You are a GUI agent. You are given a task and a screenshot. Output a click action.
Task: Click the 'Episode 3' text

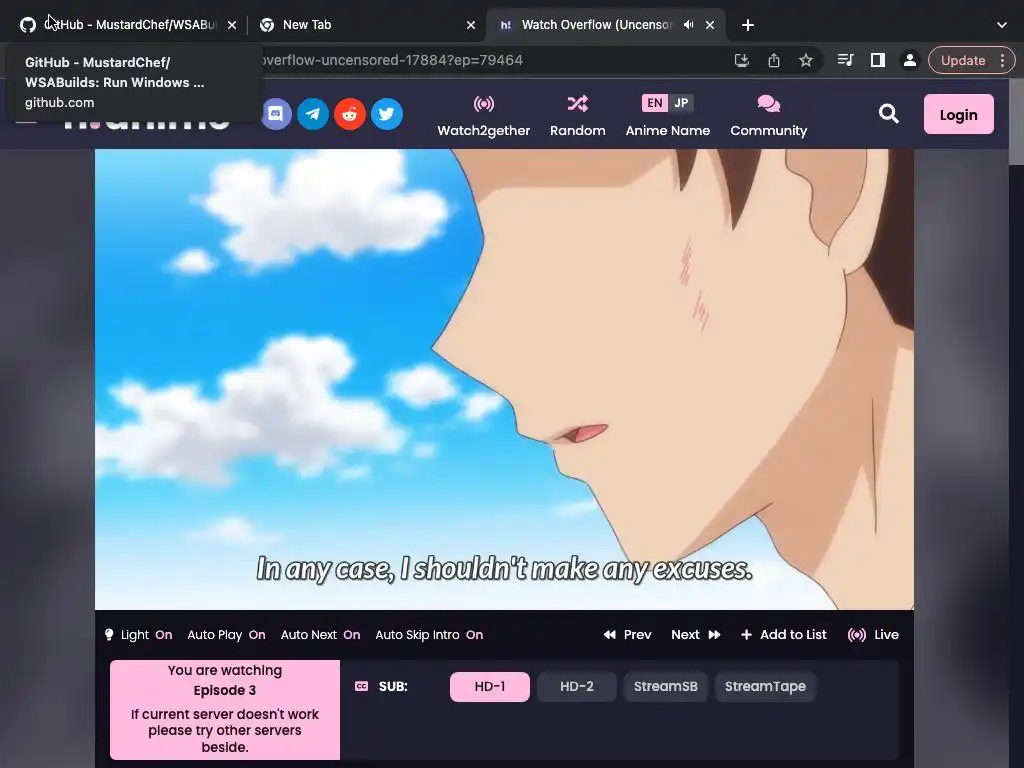(225, 691)
